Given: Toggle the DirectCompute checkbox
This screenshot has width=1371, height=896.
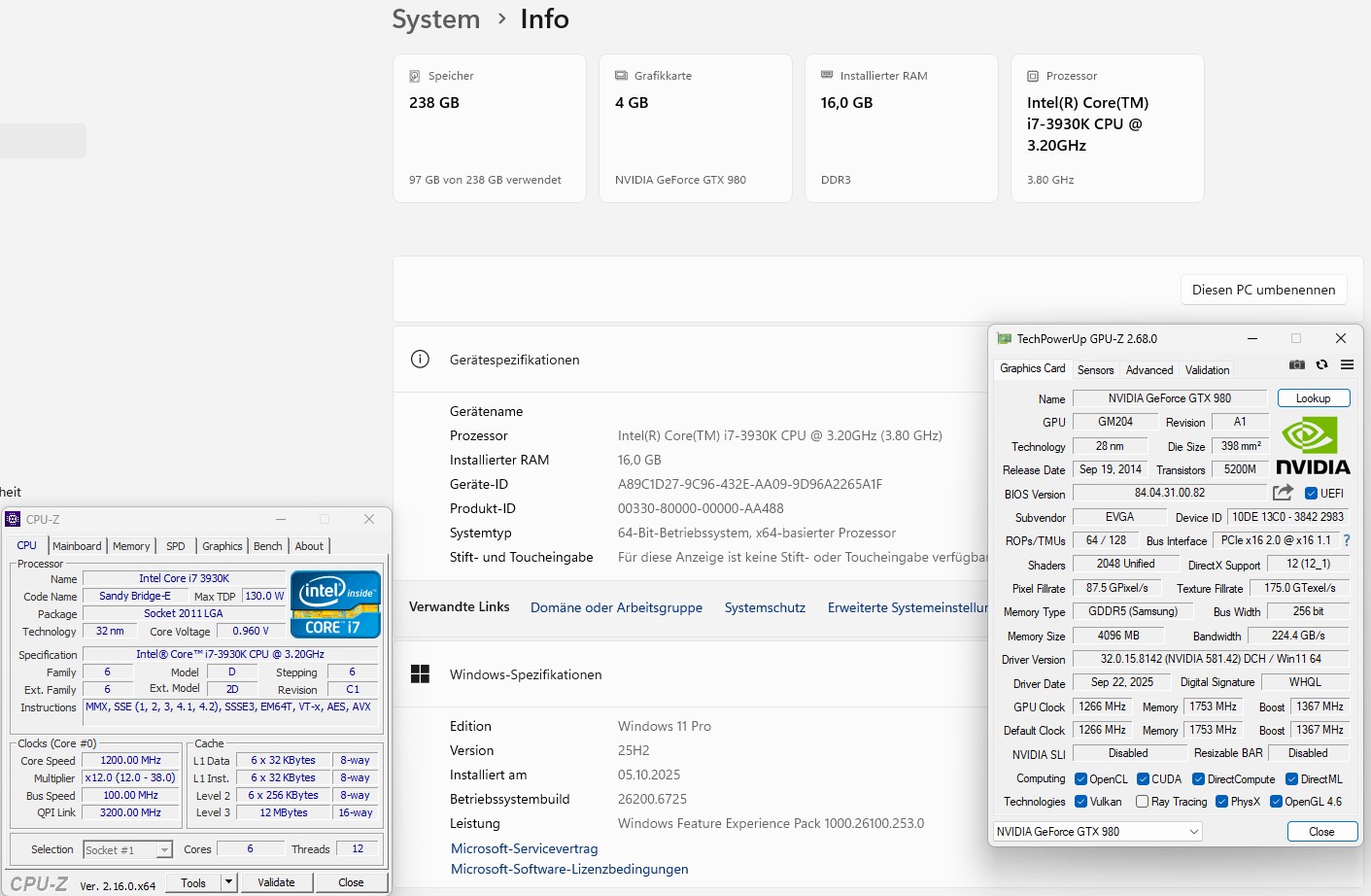Looking at the screenshot, I should [x=1198, y=779].
